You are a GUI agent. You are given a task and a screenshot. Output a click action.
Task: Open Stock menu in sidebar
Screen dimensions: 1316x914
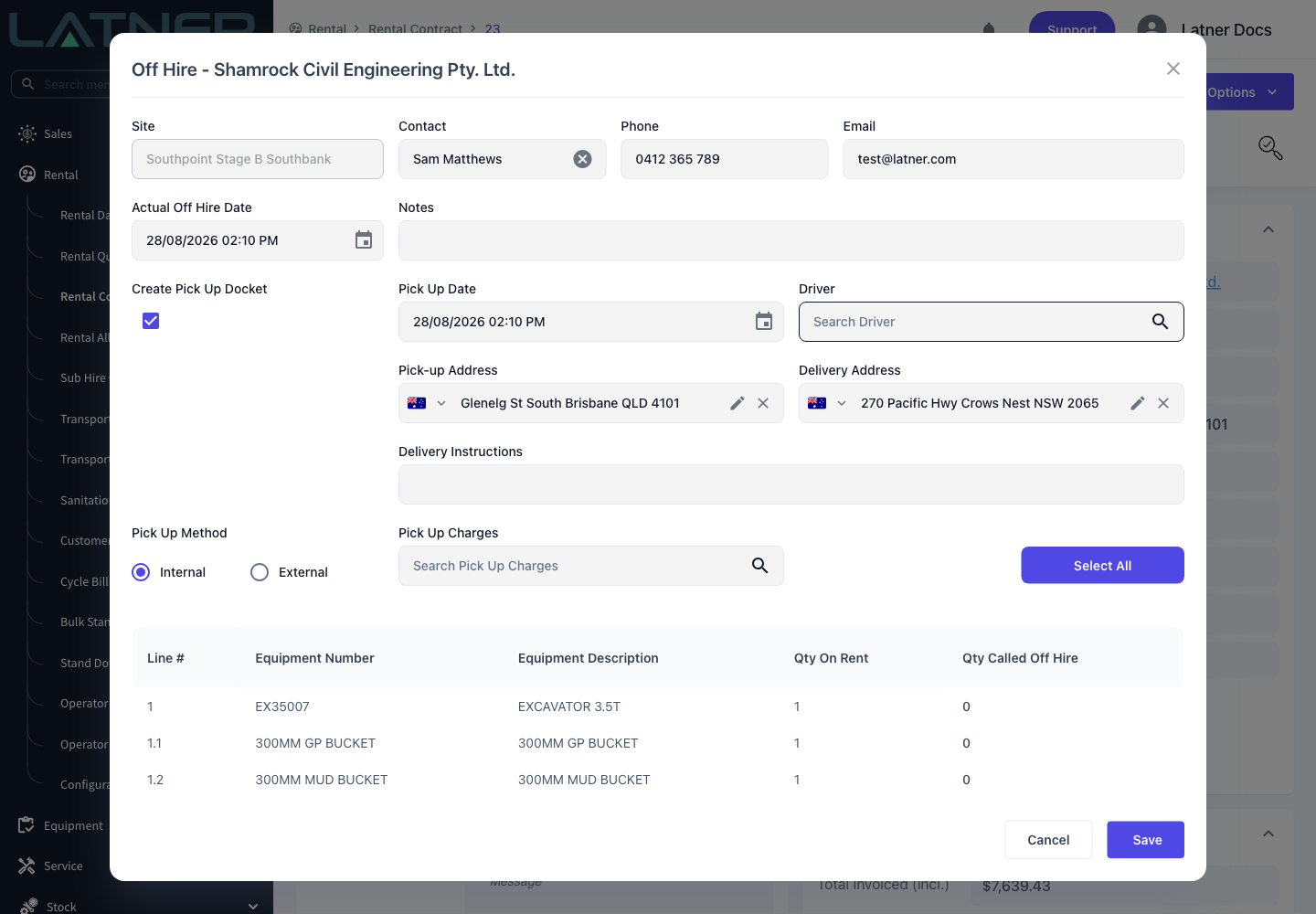pyautogui.click(x=60, y=907)
